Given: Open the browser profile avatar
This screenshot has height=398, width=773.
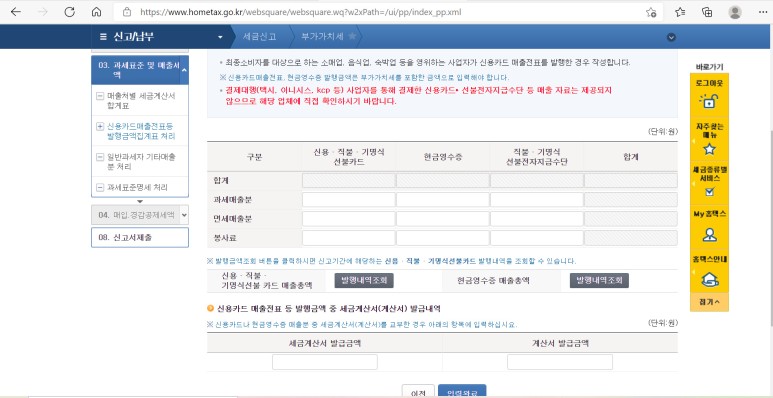Looking at the screenshot, I should [x=735, y=12].
